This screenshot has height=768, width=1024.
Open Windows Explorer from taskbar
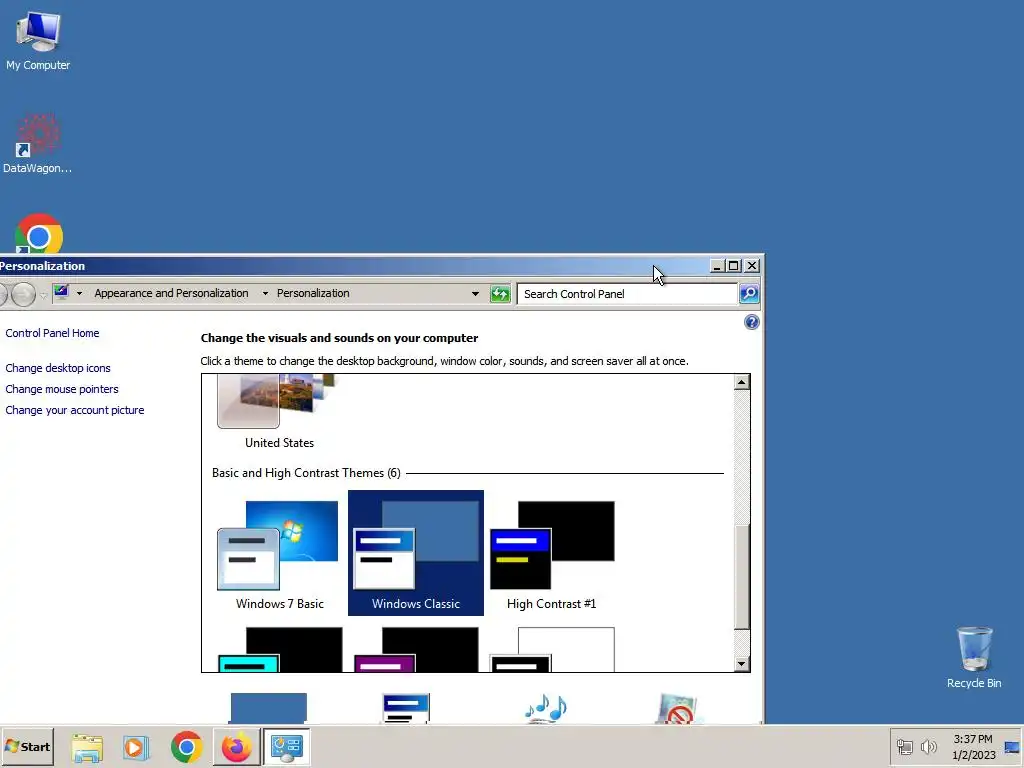click(87, 747)
